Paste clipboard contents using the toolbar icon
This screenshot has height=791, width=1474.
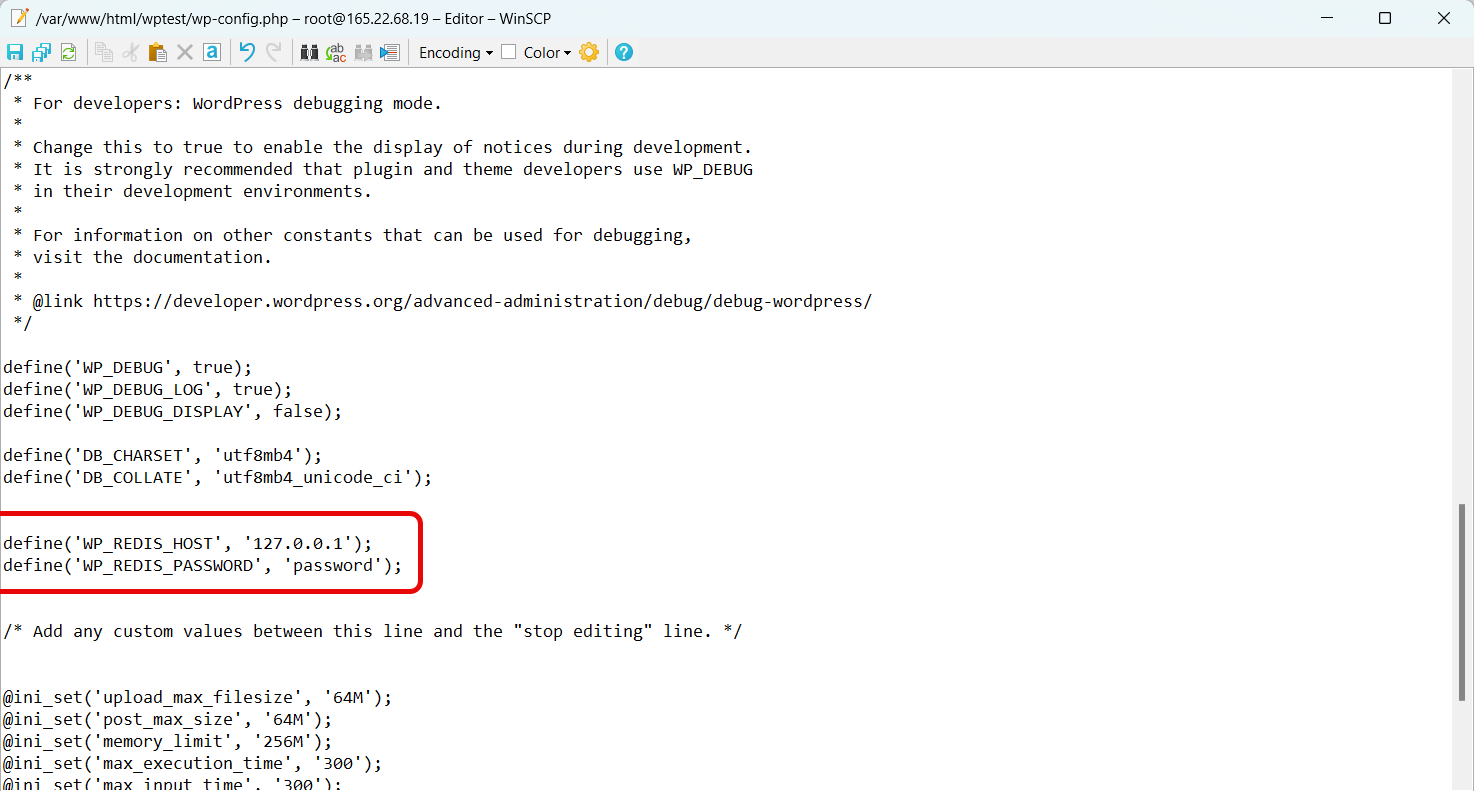[157, 53]
